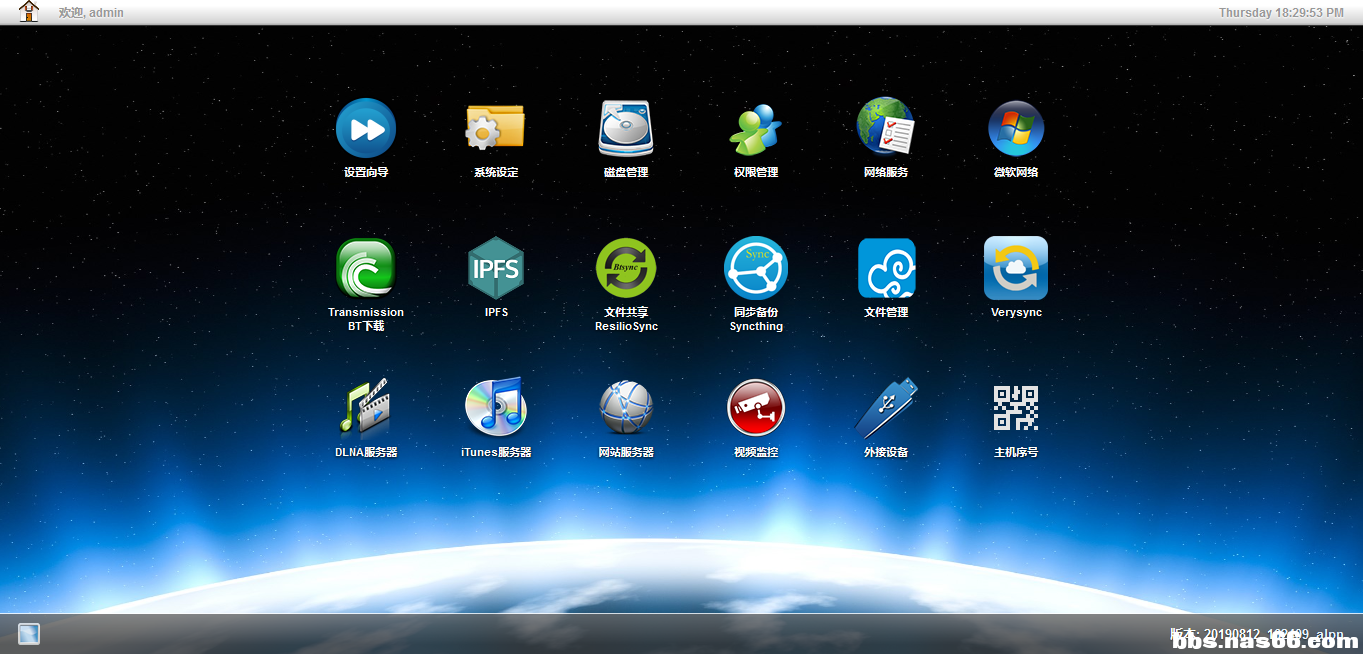1363x654 pixels.
Task: Launch the Verysync application
Action: coord(1016,268)
